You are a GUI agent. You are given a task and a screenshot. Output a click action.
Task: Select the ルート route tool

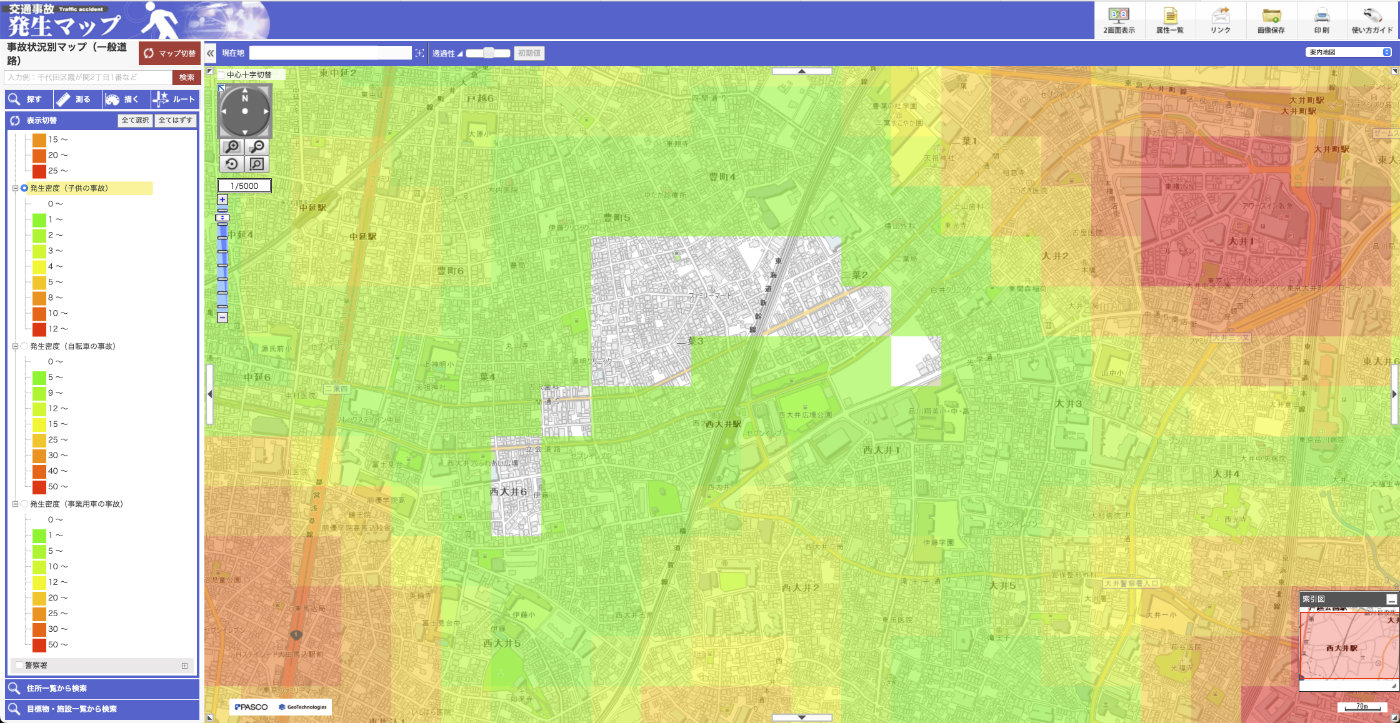click(174, 99)
